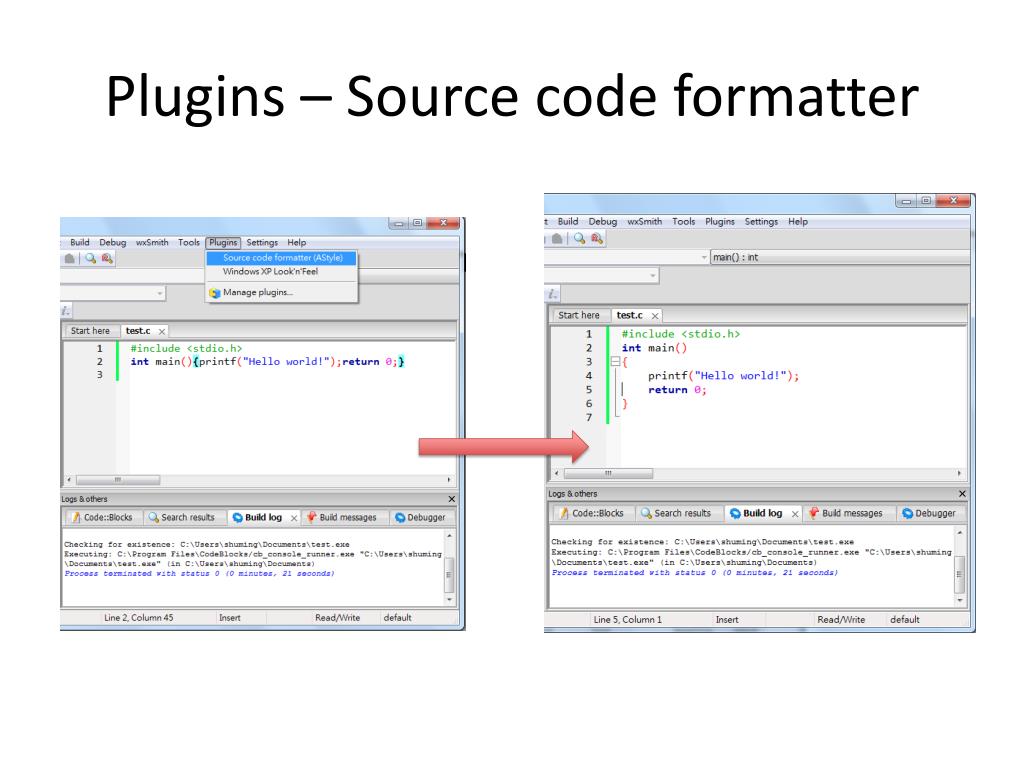This screenshot has width=1024, height=768.
Task: Open Search results tab in right window
Action: (x=677, y=513)
